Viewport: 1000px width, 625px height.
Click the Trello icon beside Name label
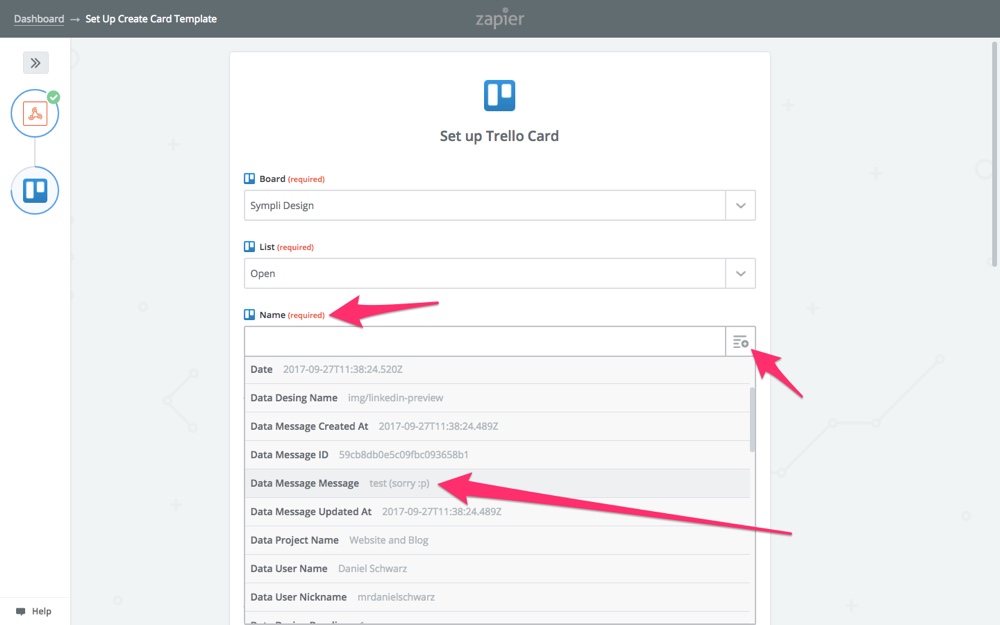coord(249,314)
